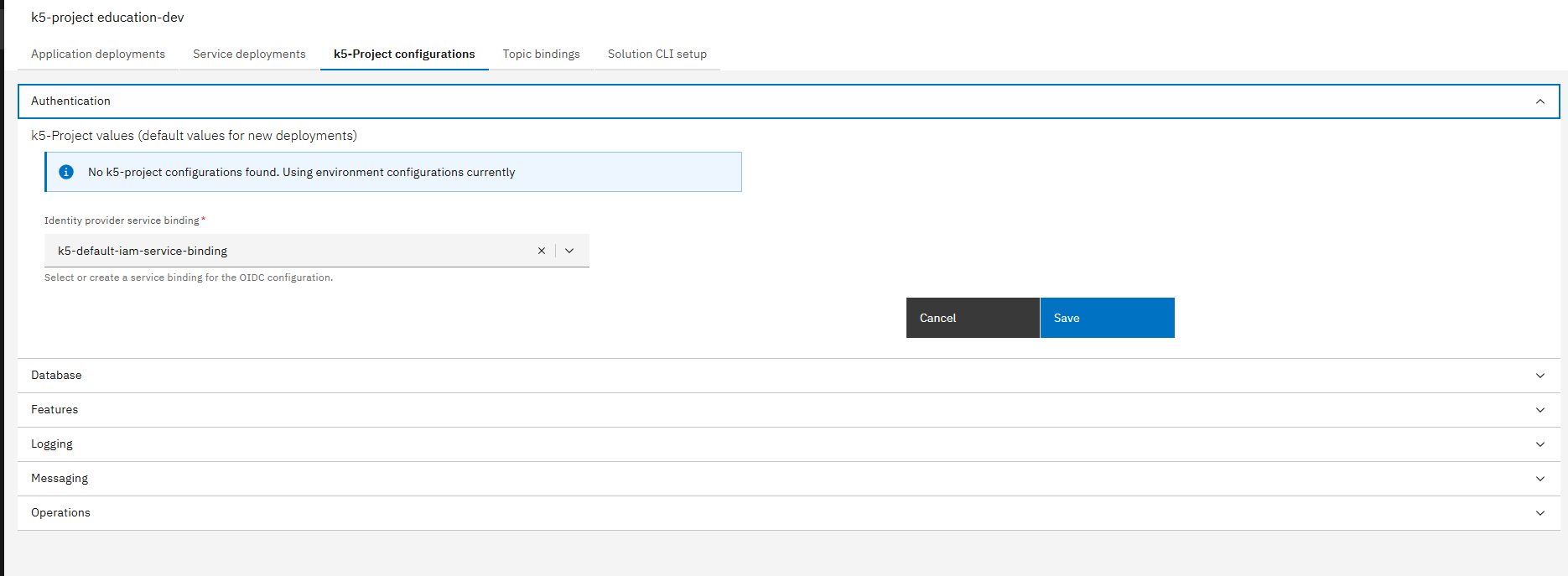Click the 'Identity provider service binding' label
1568x576 pixels.
124,221
